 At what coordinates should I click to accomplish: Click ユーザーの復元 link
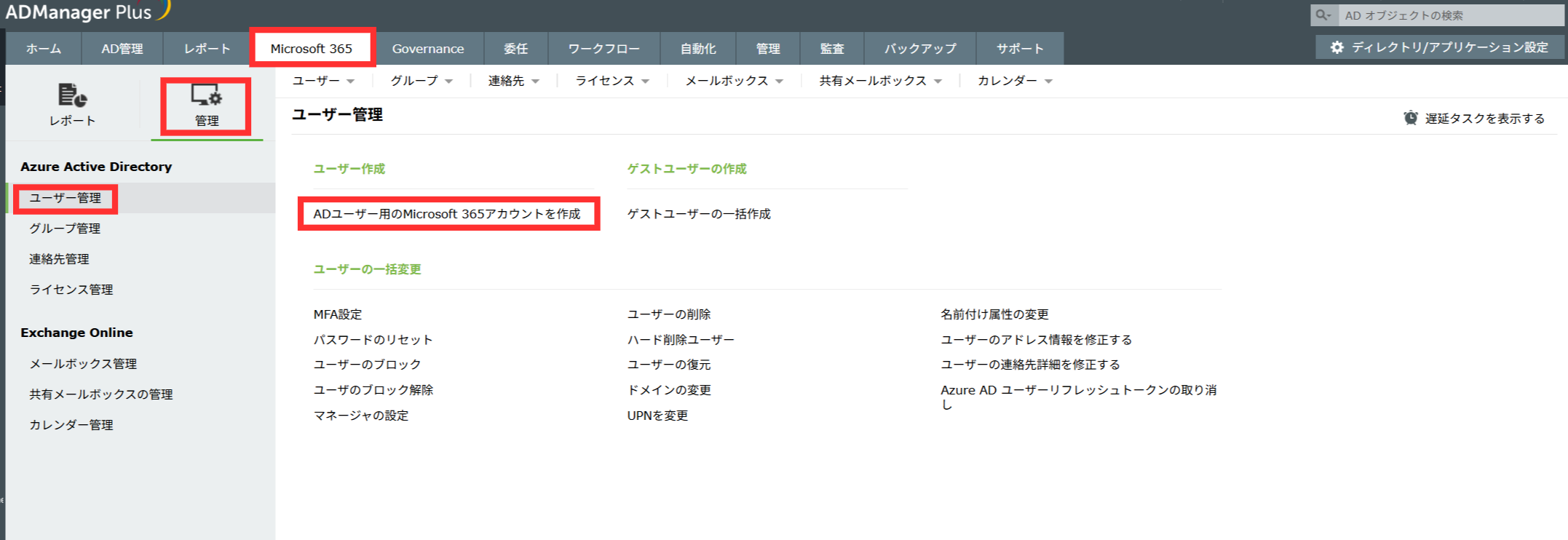point(669,365)
